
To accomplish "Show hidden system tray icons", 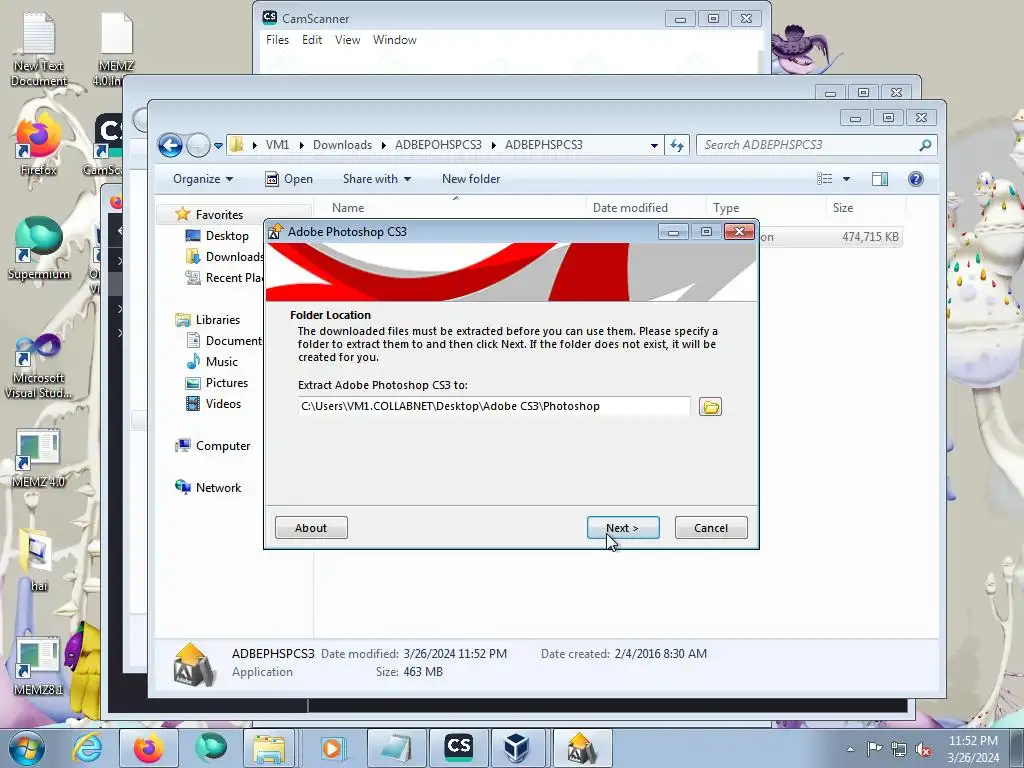I will pos(850,749).
